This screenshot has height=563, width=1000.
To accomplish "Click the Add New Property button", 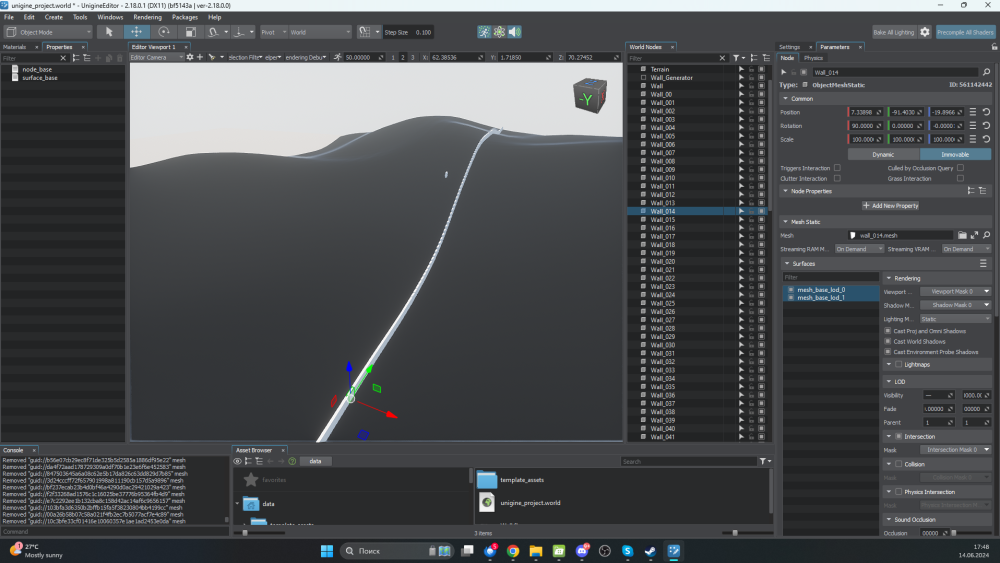I will pos(890,205).
